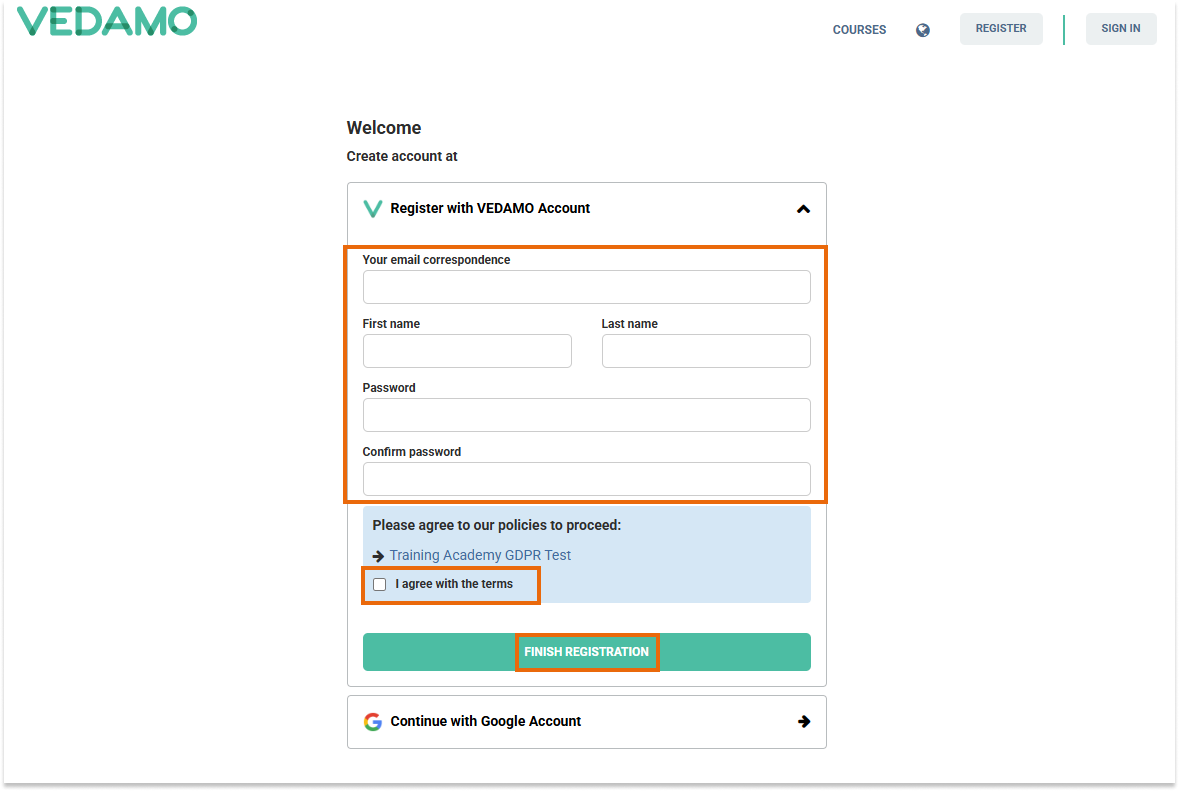Click the email correspondence input field
The height and width of the screenshot is (791, 1179).
tap(586, 287)
